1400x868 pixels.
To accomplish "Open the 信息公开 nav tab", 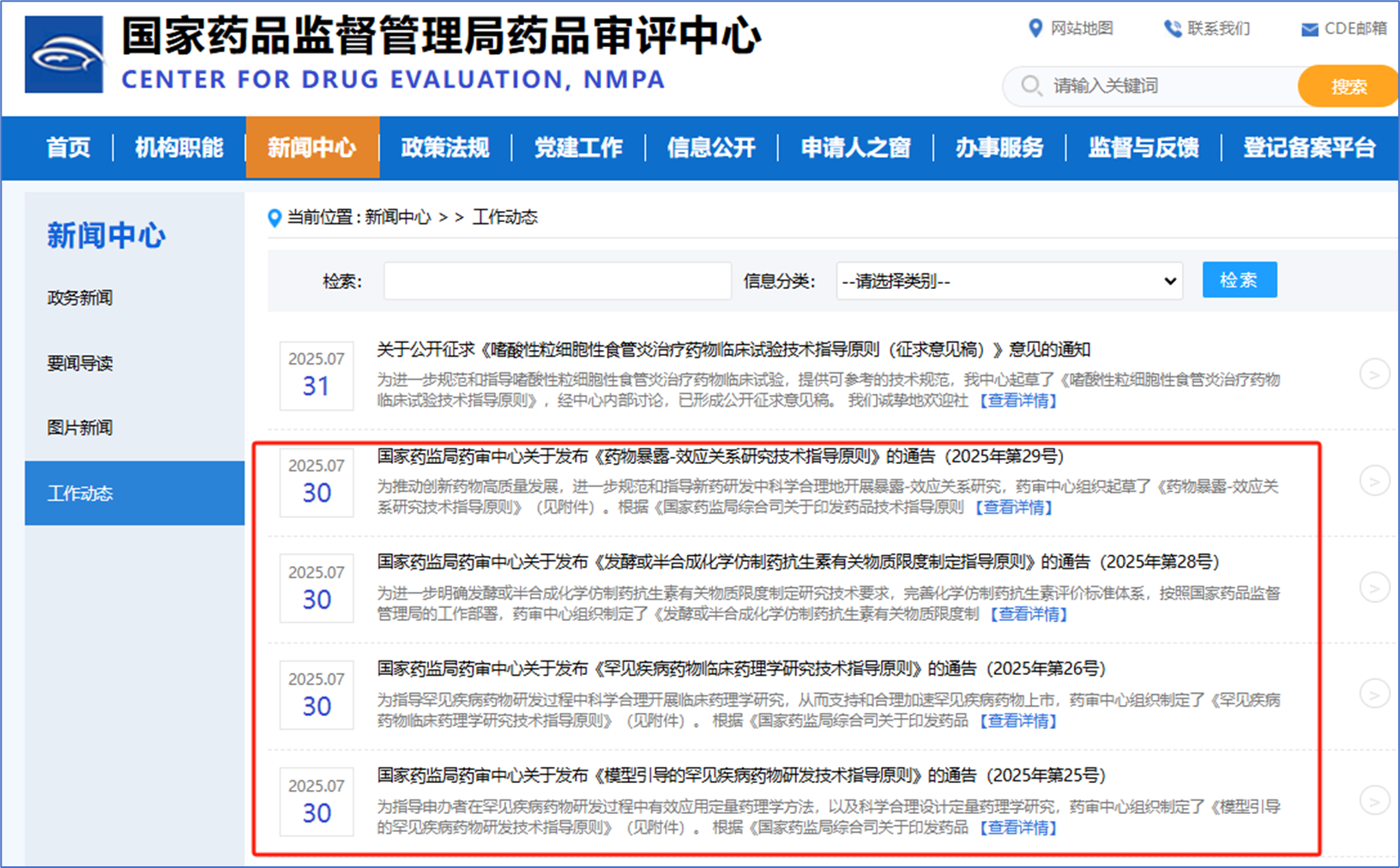I will 711,148.
